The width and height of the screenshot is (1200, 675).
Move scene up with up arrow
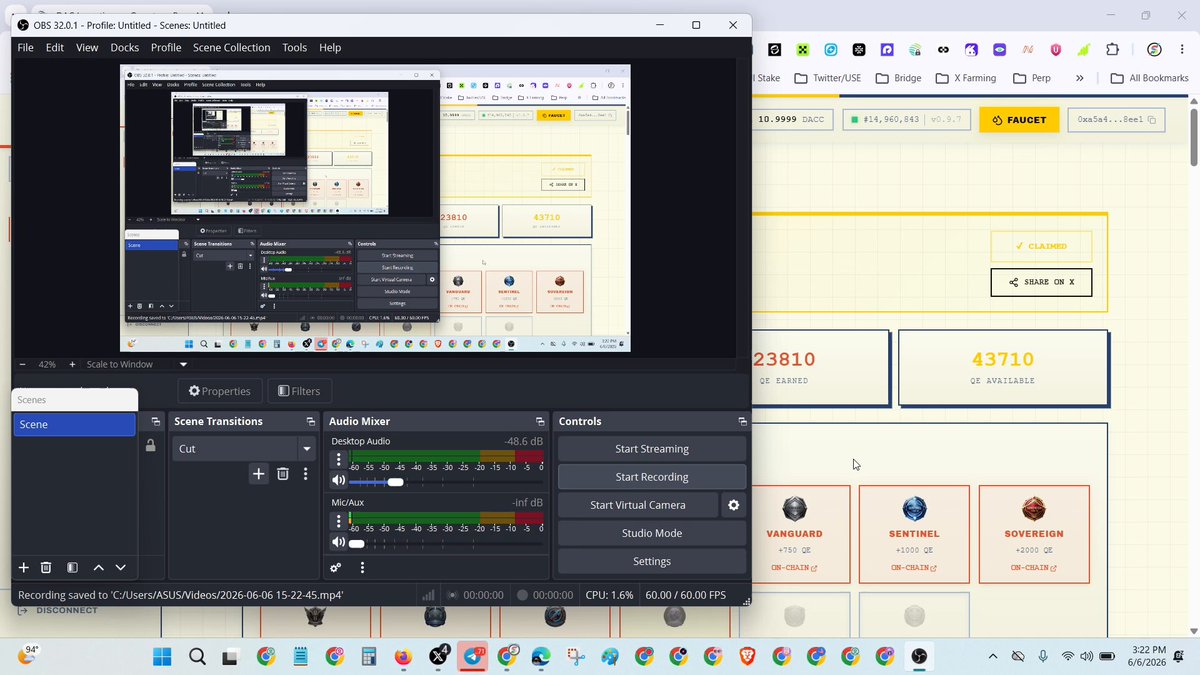[x=98, y=567]
